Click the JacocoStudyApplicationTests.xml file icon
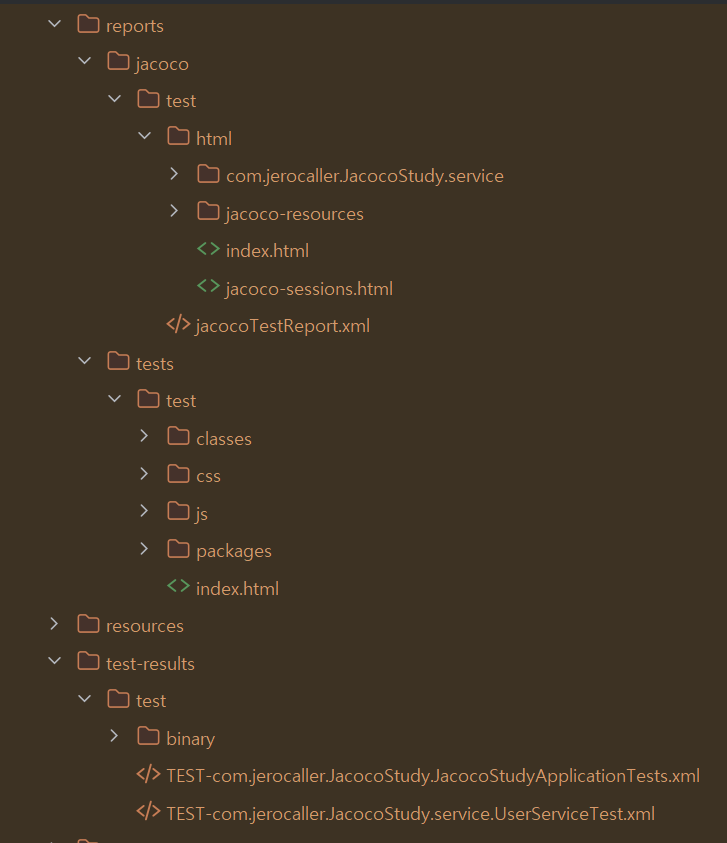This screenshot has width=727, height=843. coord(148,775)
